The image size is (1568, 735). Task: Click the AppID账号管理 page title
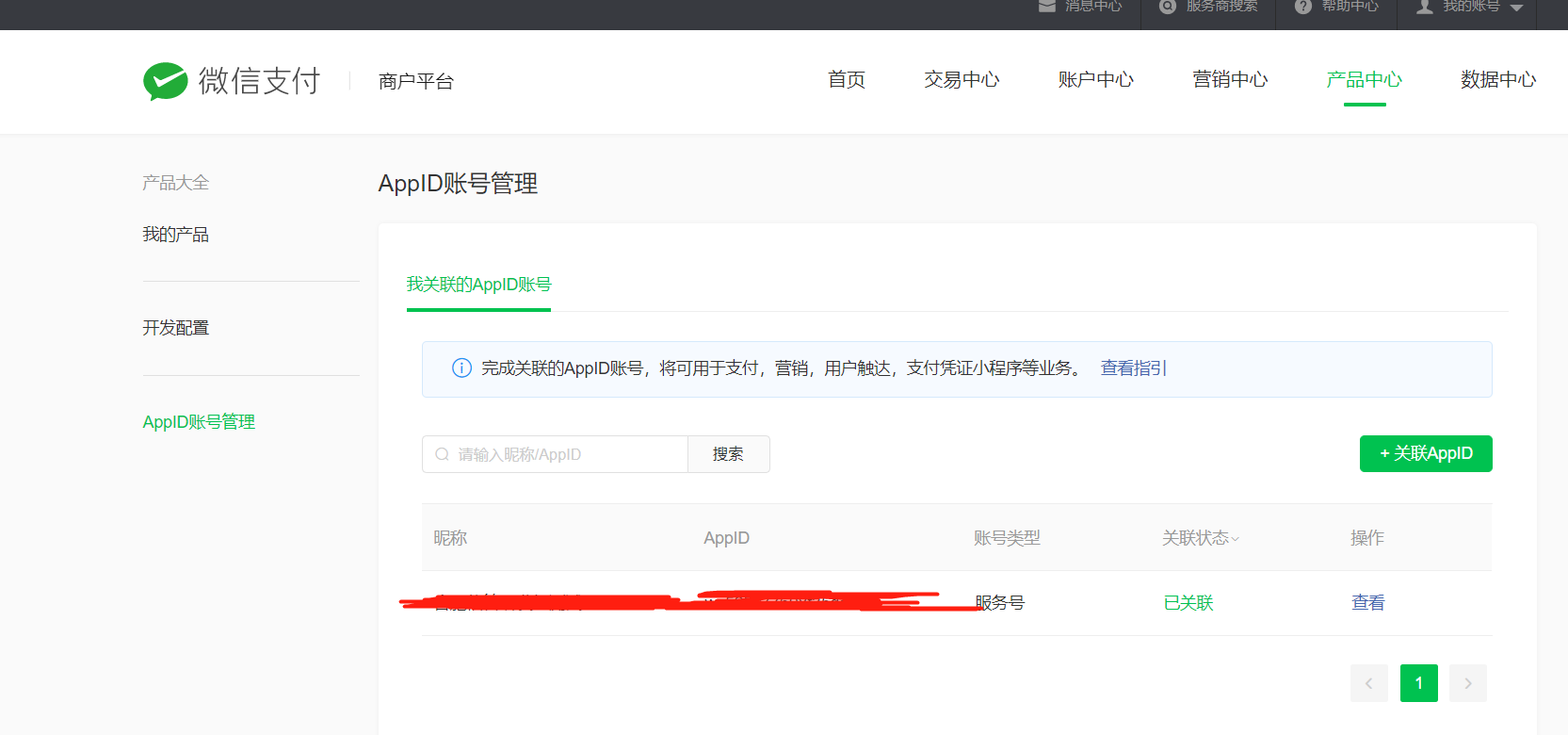click(x=458, y=184)
